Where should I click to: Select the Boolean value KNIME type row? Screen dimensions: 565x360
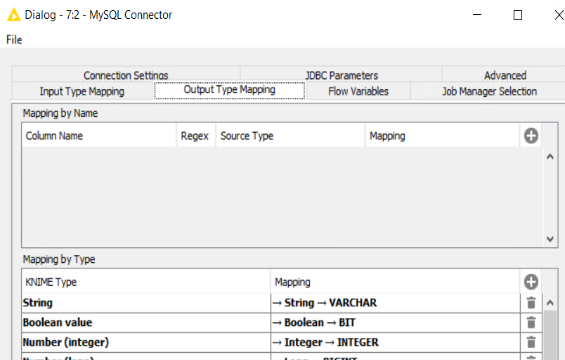pyautogui.click(x=146, y=323)
